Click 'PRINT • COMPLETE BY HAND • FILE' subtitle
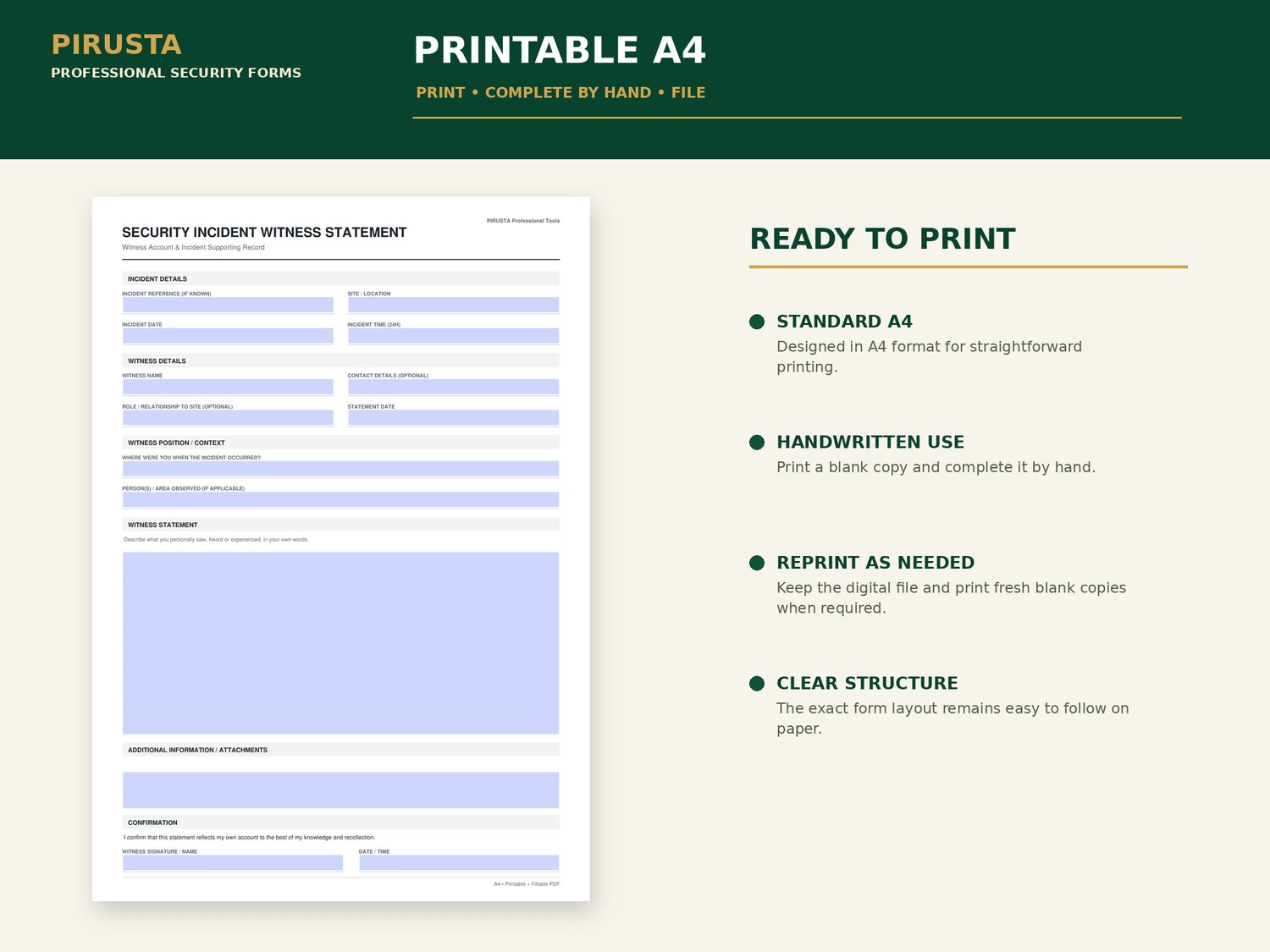 (560, 92)
